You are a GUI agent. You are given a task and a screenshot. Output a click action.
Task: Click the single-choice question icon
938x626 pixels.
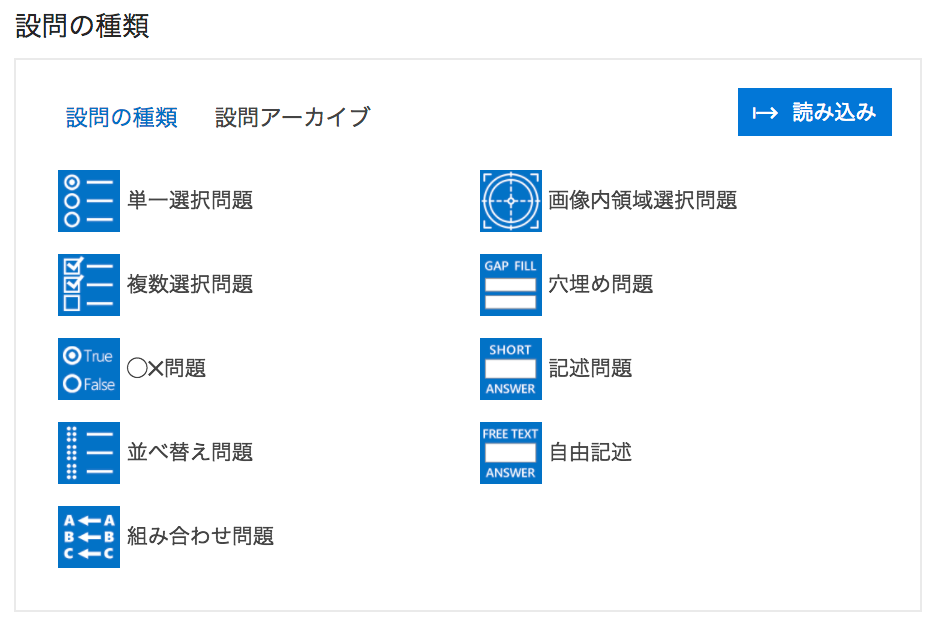click(x=89, y=201)
